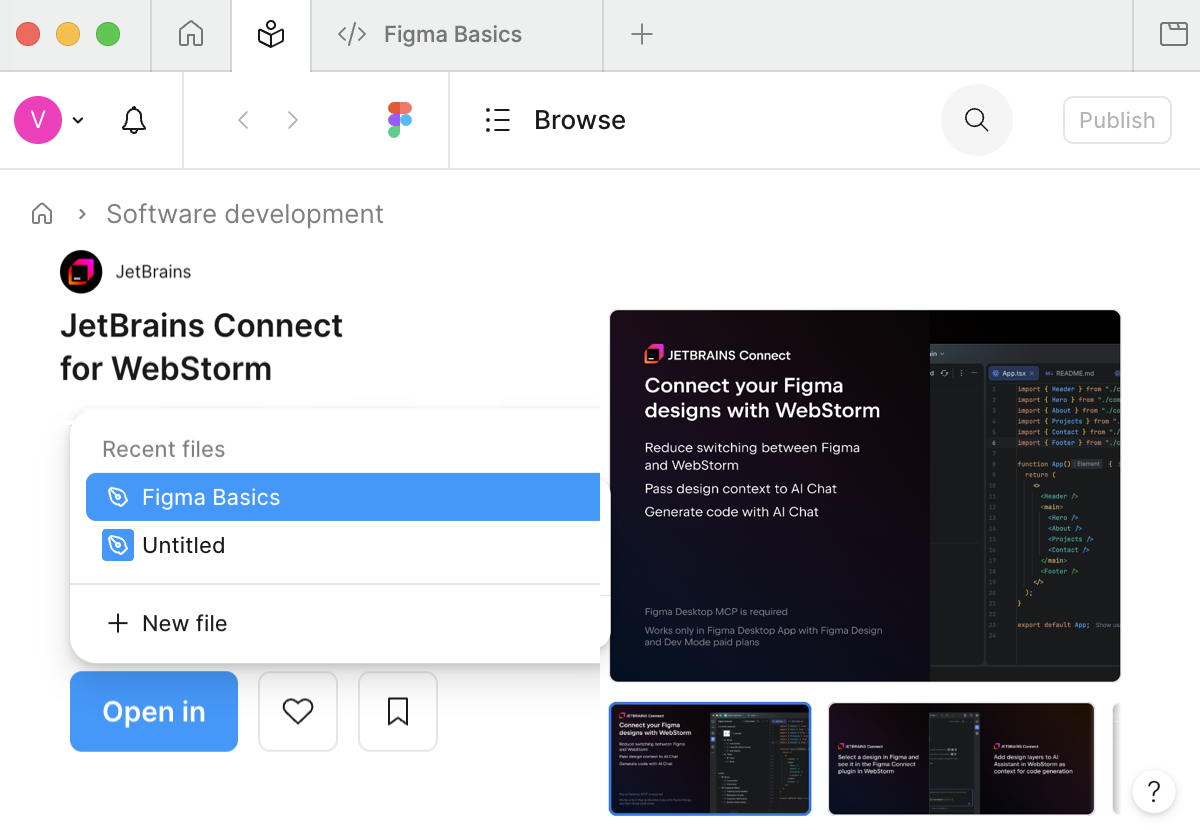Select the first preview thumbnail

[710, 759]
